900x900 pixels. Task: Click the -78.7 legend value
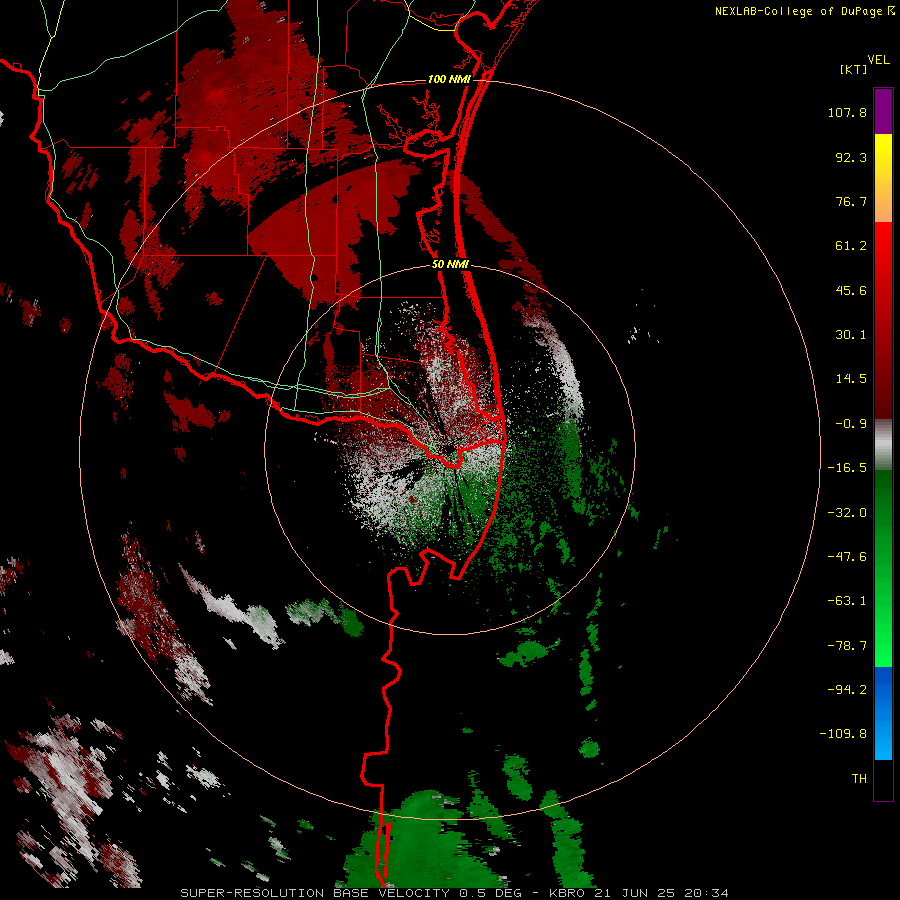tap(847, 646)
